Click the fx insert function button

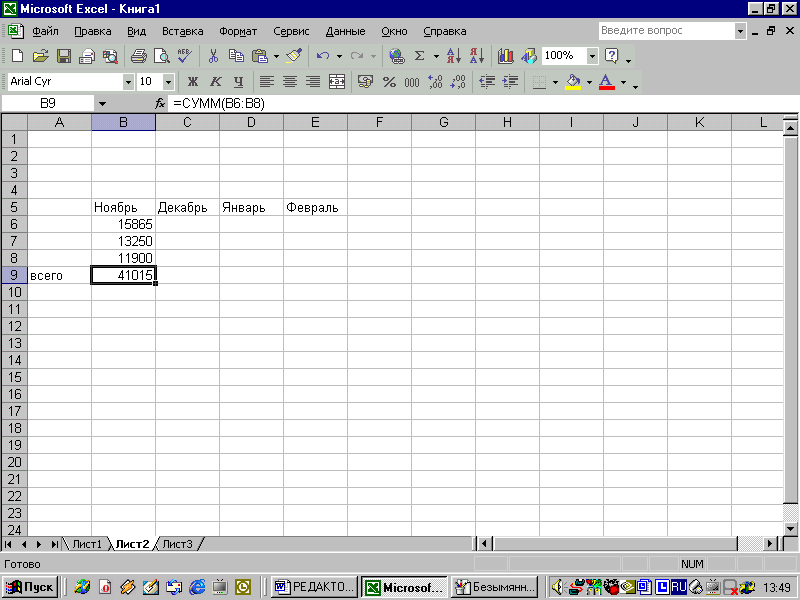coord(160,104)
